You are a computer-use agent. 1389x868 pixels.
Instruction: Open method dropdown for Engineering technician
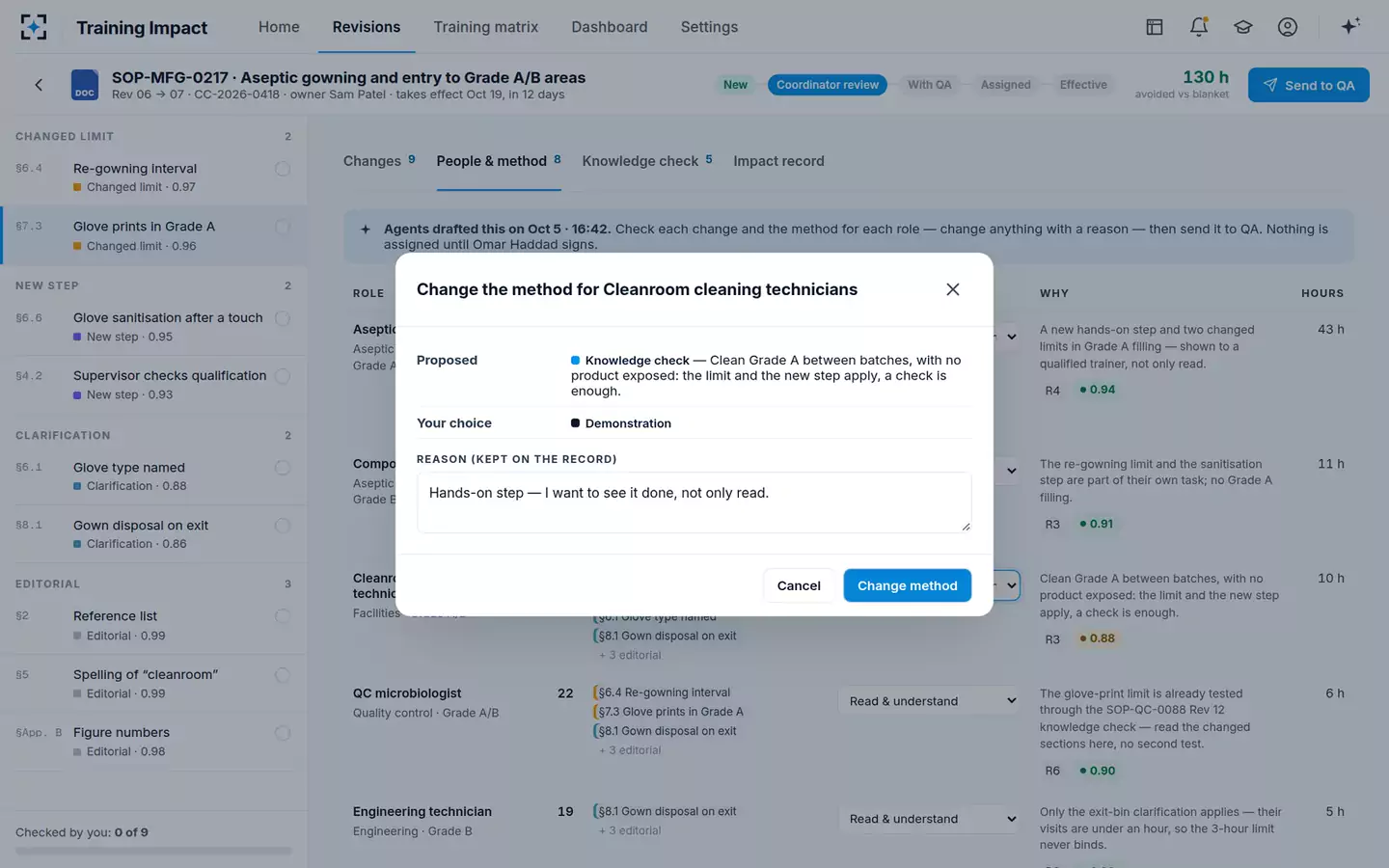930,819
